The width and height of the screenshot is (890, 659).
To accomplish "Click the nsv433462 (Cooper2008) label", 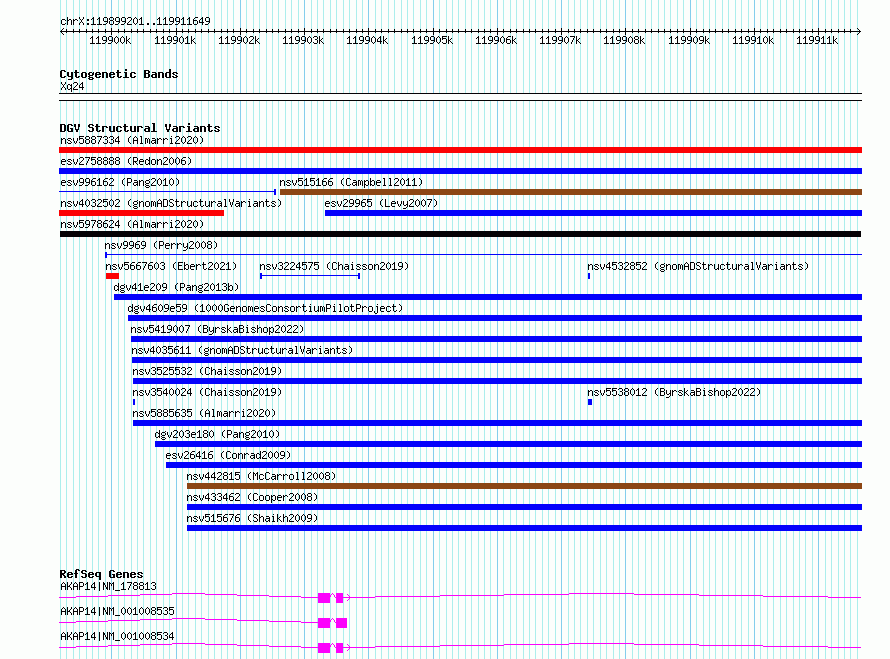I will 252,497.
